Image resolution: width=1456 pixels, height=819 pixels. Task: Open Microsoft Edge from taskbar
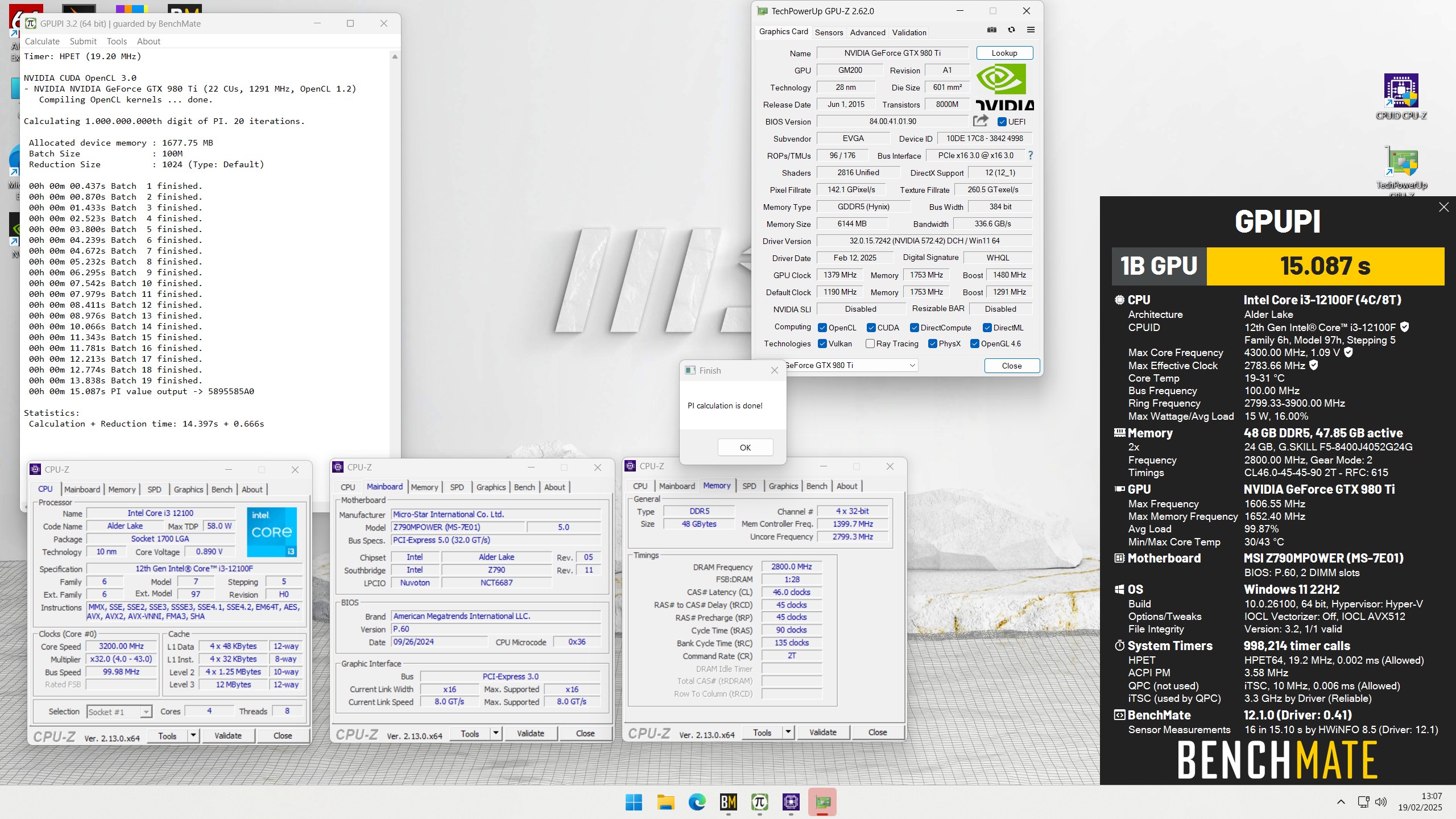point(697,802)
